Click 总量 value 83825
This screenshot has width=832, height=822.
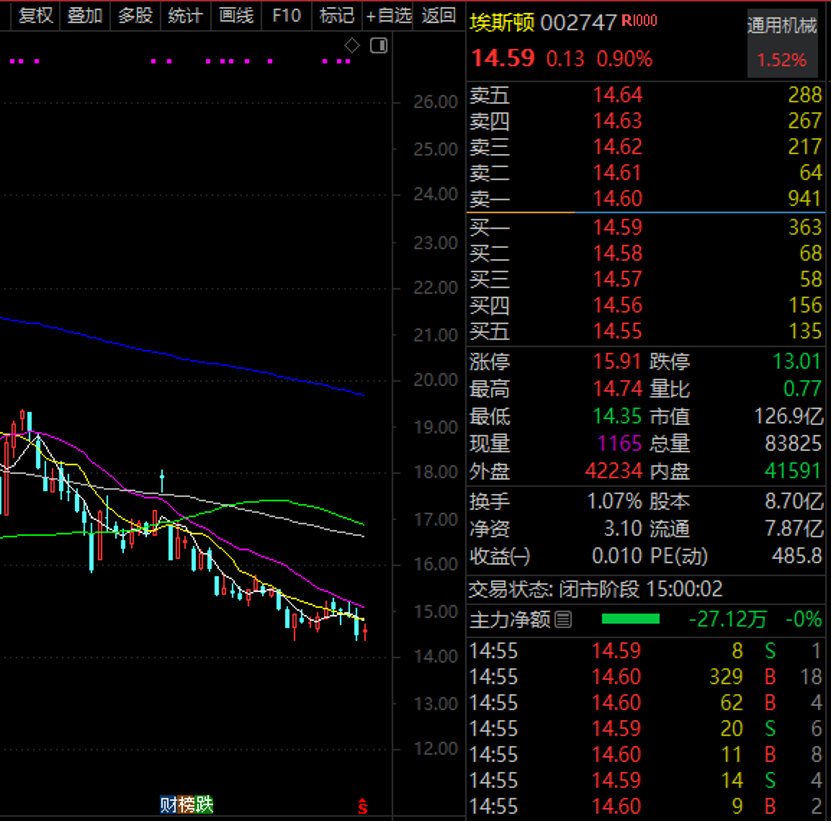pyautogui.click(x=793, y=444)
